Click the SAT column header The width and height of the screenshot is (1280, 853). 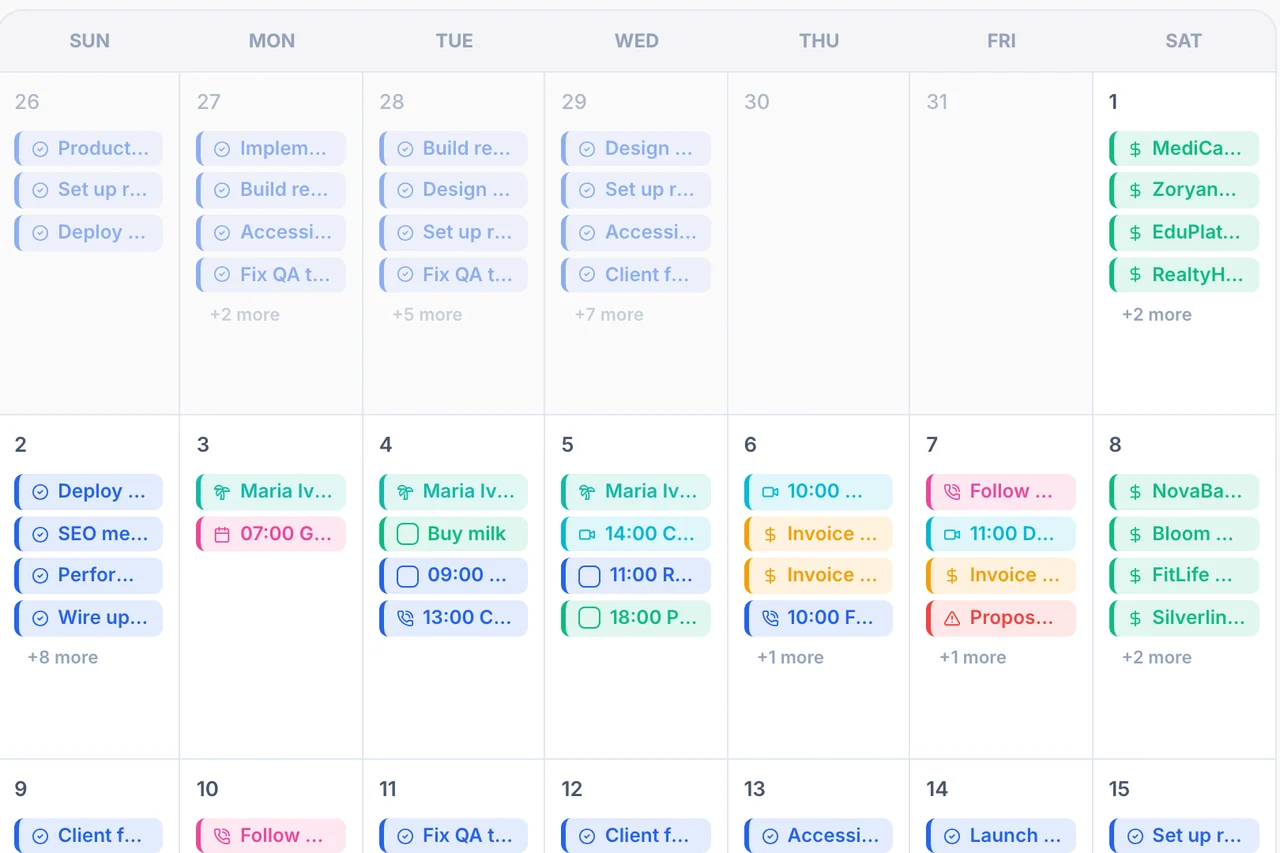1184,41
